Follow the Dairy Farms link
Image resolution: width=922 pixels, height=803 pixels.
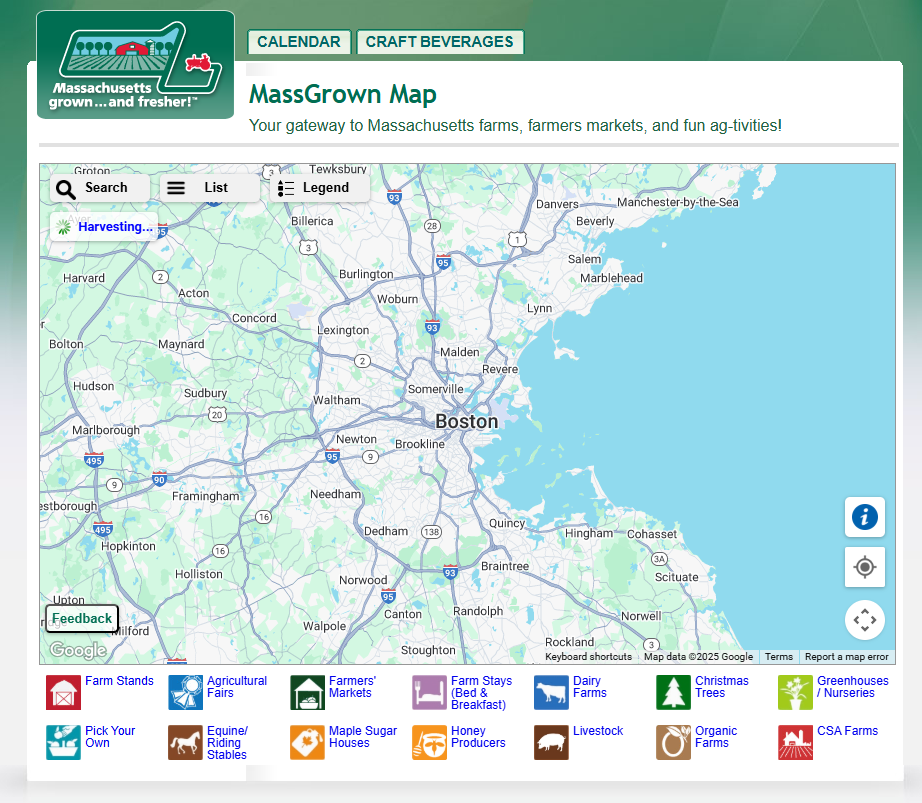(x=590, y=687)
